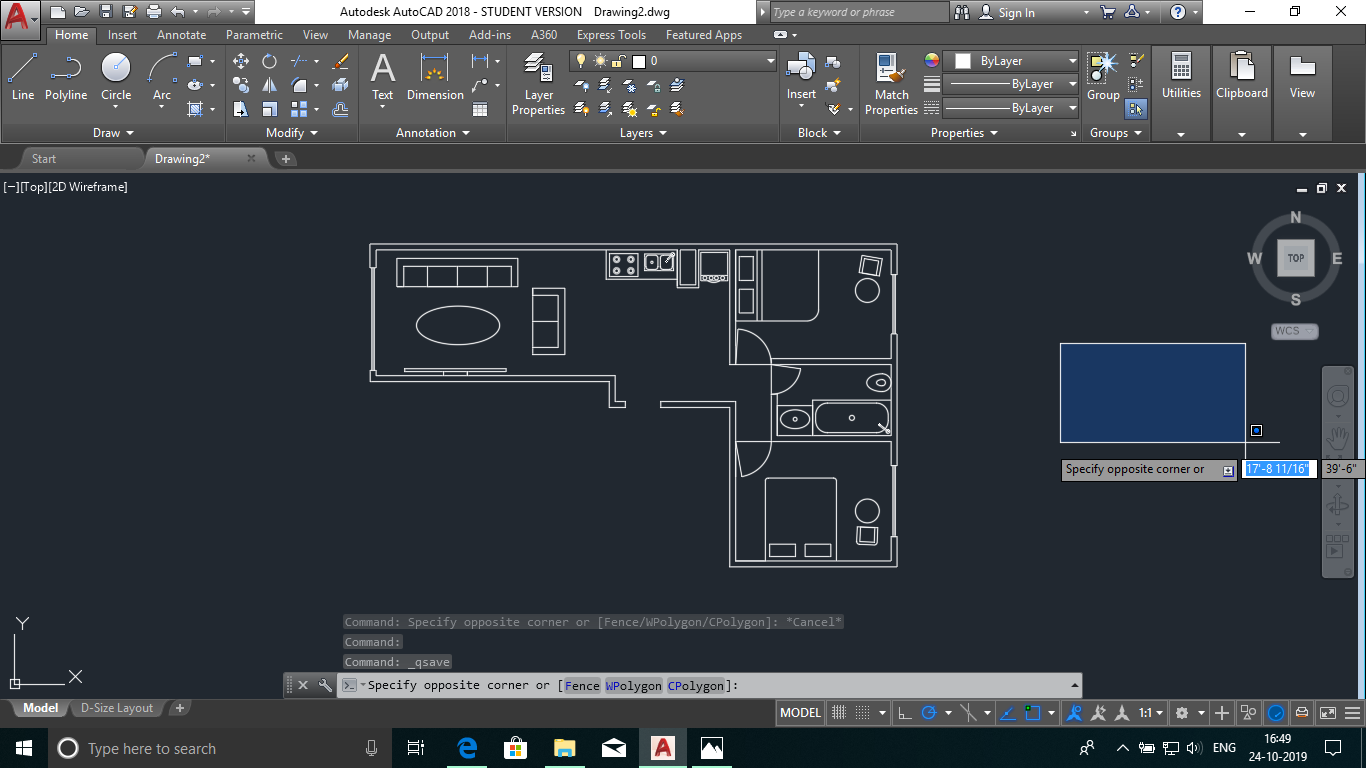1366x768 pixels.
Task: Open Microsoft Edge from taskbar
Action: pyautogui.click(x=467, y=748)
